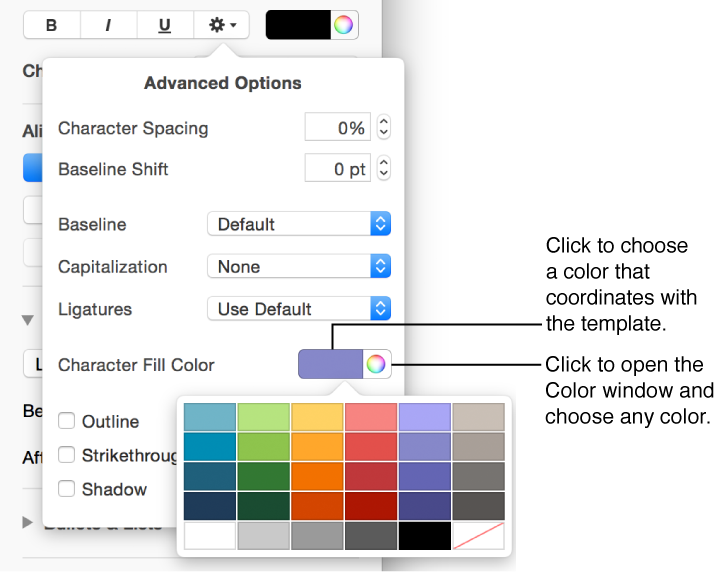Viewport: 720px width, 572px height.
Task: Choose the light orange swatch in second row
Action: [317, 447]
